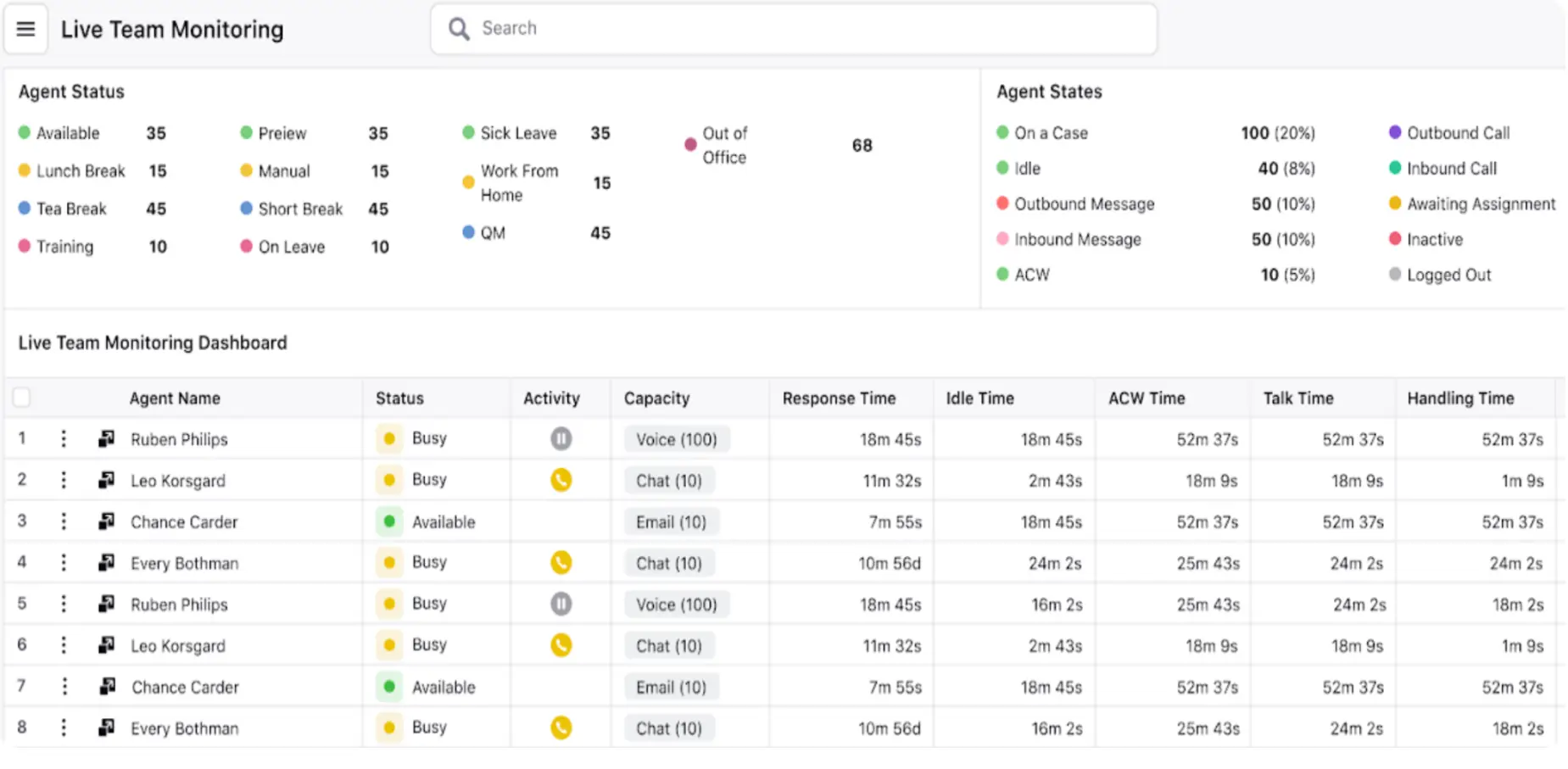This screenshot has width=1568, height=769.
Task: Click the yellow Busy status dot for Leo Korsgard
Action: point(388,479)
